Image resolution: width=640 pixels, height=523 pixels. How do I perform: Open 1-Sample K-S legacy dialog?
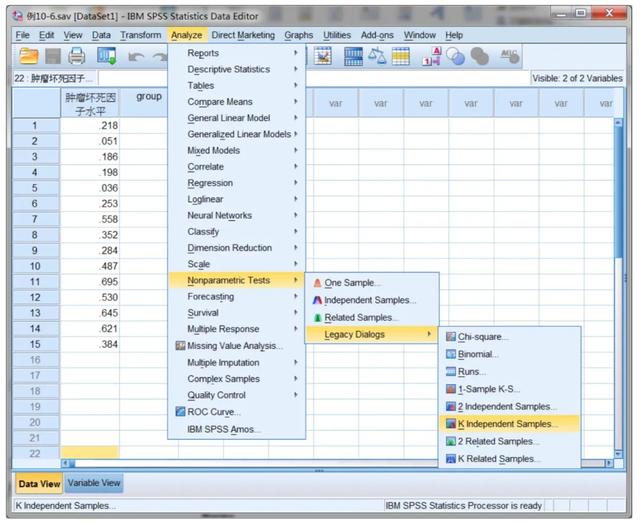pos(509,389)
